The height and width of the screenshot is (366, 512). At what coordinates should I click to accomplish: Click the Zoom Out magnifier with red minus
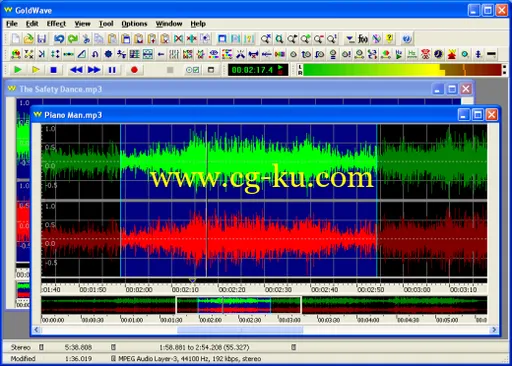pos(319,39)
